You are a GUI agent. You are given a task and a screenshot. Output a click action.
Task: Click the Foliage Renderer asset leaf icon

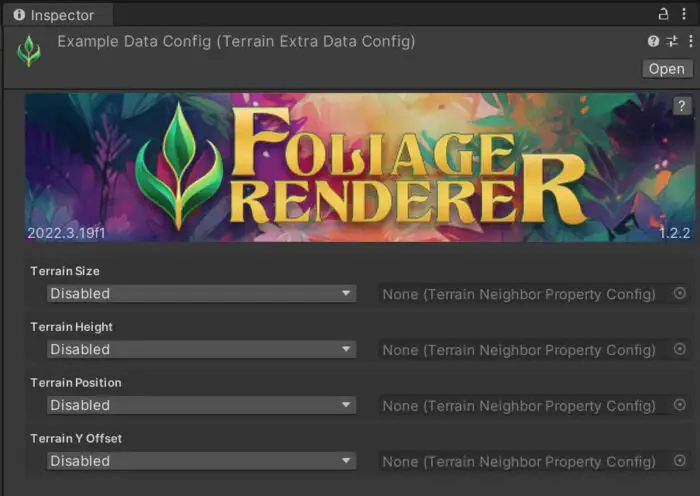click(x=29, y=51)
